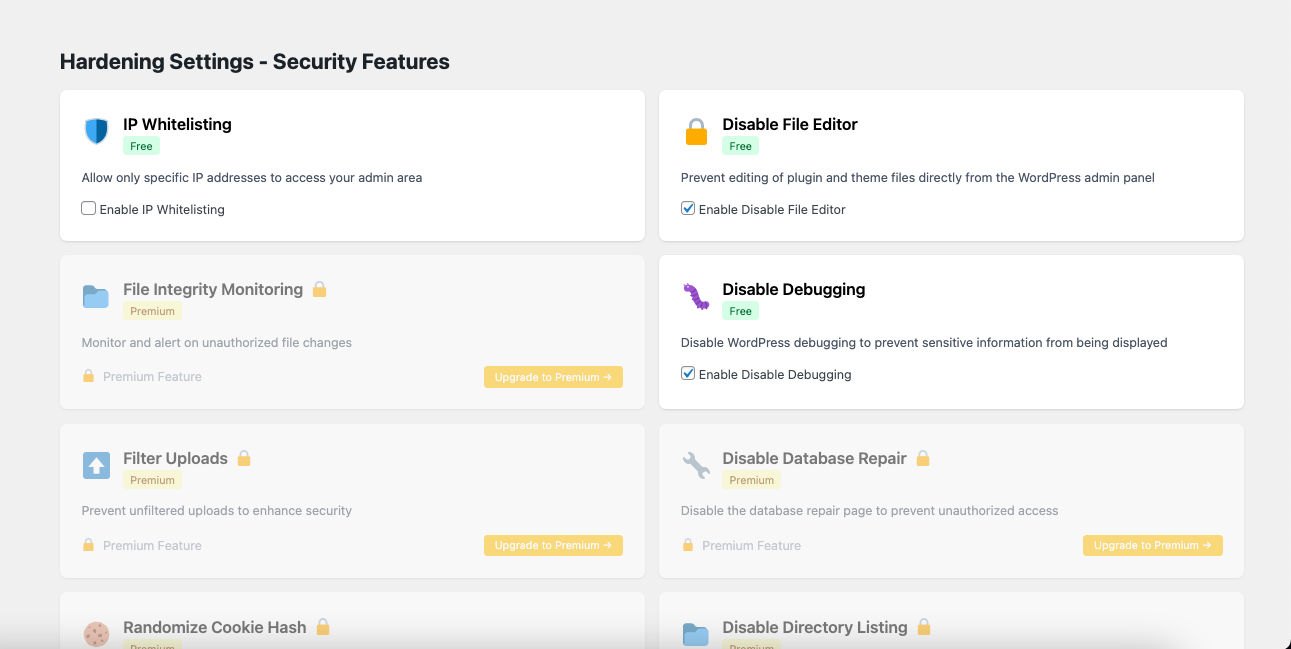Screen dimensions: 1291x649
Task: Click the wrench Disable Database Repair icon
Action: click(x=696, y=465)
